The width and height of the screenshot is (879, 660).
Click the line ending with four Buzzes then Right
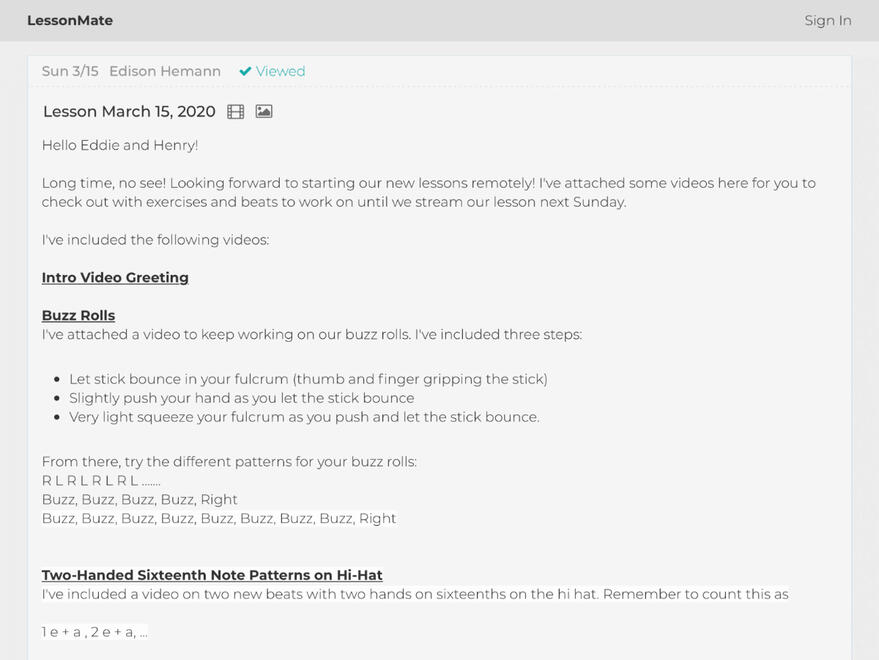pos(140,500)
